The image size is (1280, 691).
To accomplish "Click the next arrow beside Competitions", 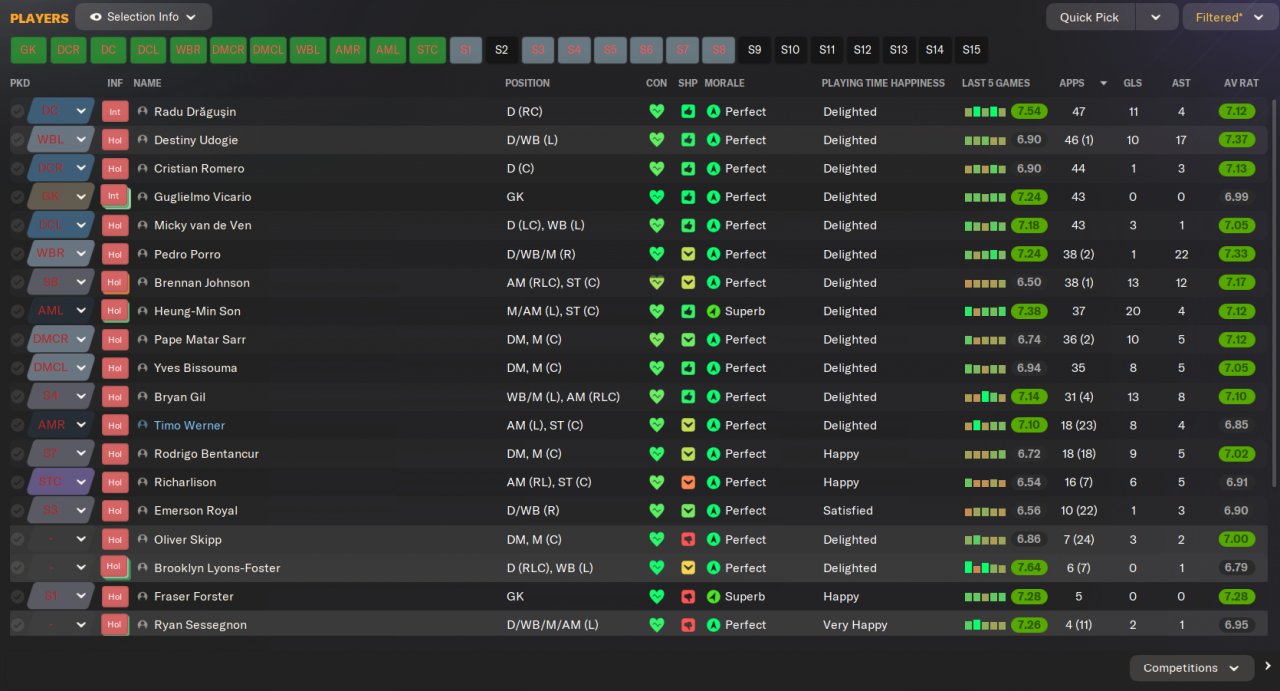I will tap(1267, 667).
